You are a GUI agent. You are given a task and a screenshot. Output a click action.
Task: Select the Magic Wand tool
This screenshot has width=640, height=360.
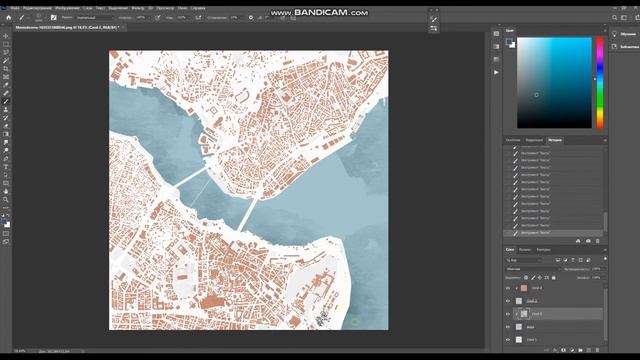6,61
